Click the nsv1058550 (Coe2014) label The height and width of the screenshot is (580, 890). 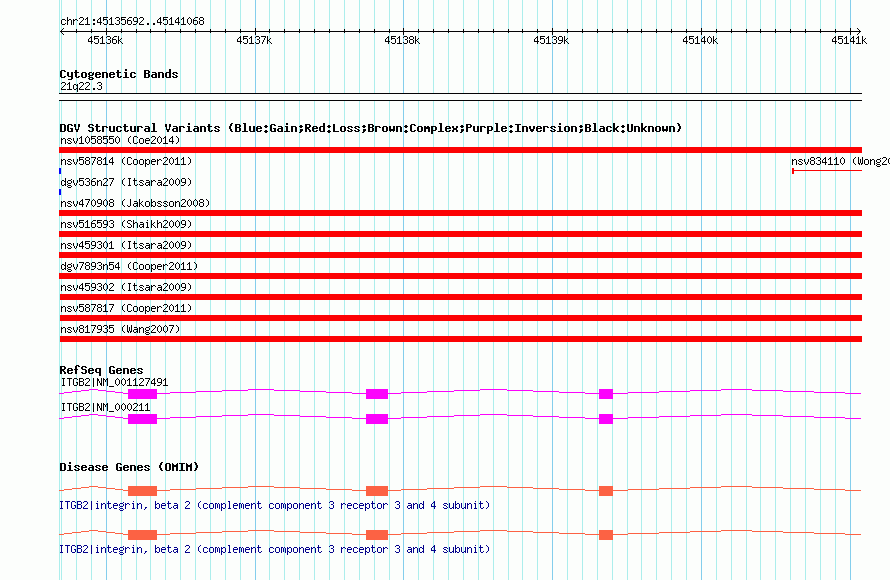[x=120, y=140]
